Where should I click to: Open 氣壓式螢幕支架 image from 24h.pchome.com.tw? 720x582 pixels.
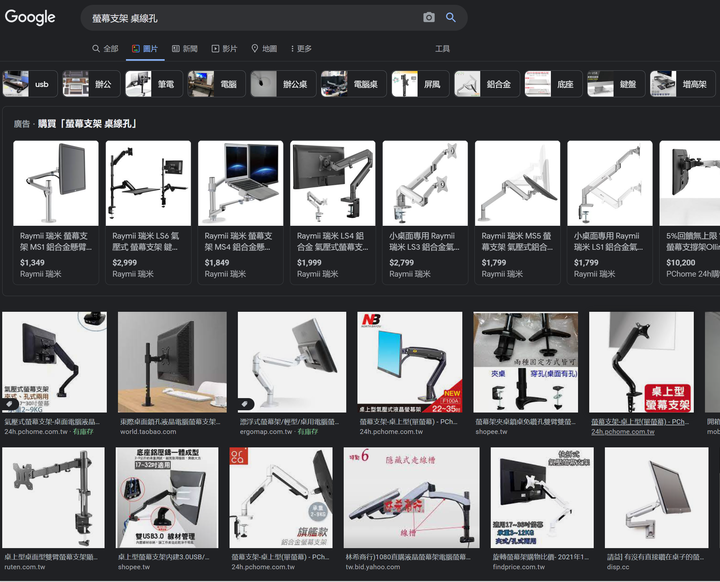click(x=55, y=362)
